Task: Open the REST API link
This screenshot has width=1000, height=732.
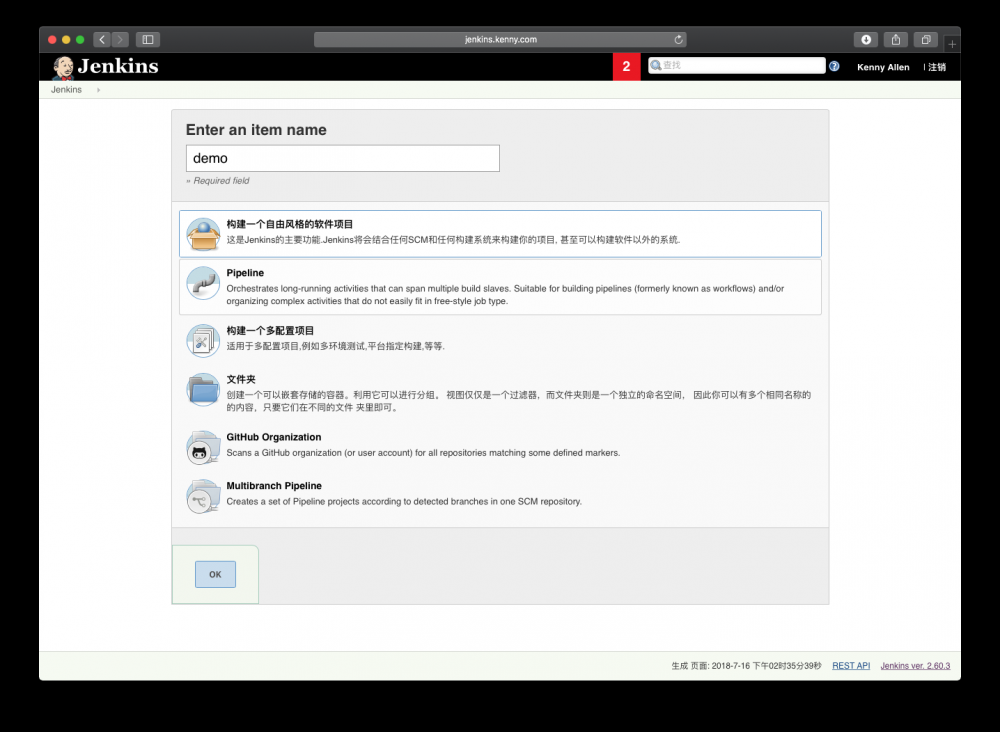Action: pos(850,665)
